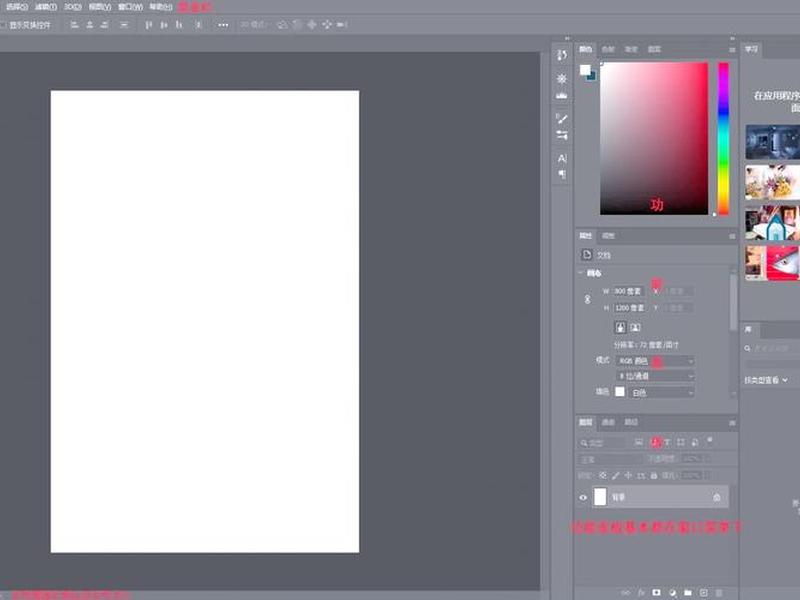Viewport: 800px width, 600px height.
Task: Switch to the 通道 tab
Action: (608, 422)
